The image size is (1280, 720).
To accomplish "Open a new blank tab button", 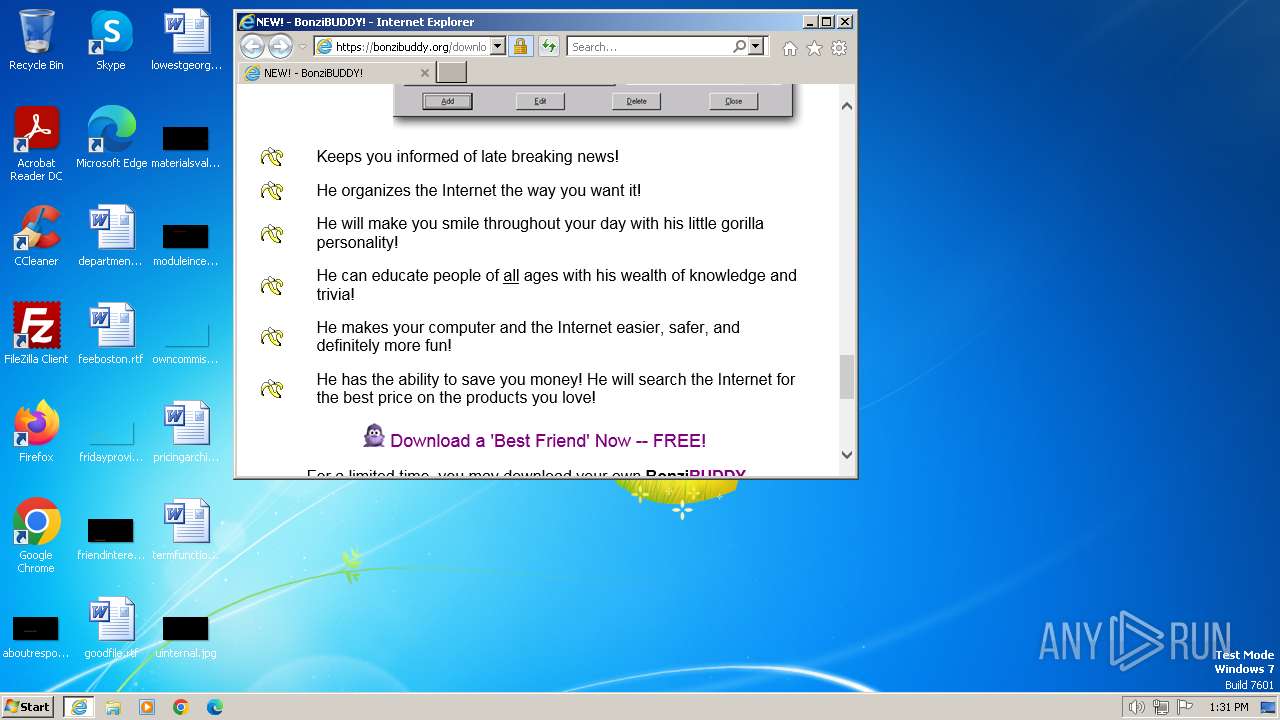I will 452,72.
